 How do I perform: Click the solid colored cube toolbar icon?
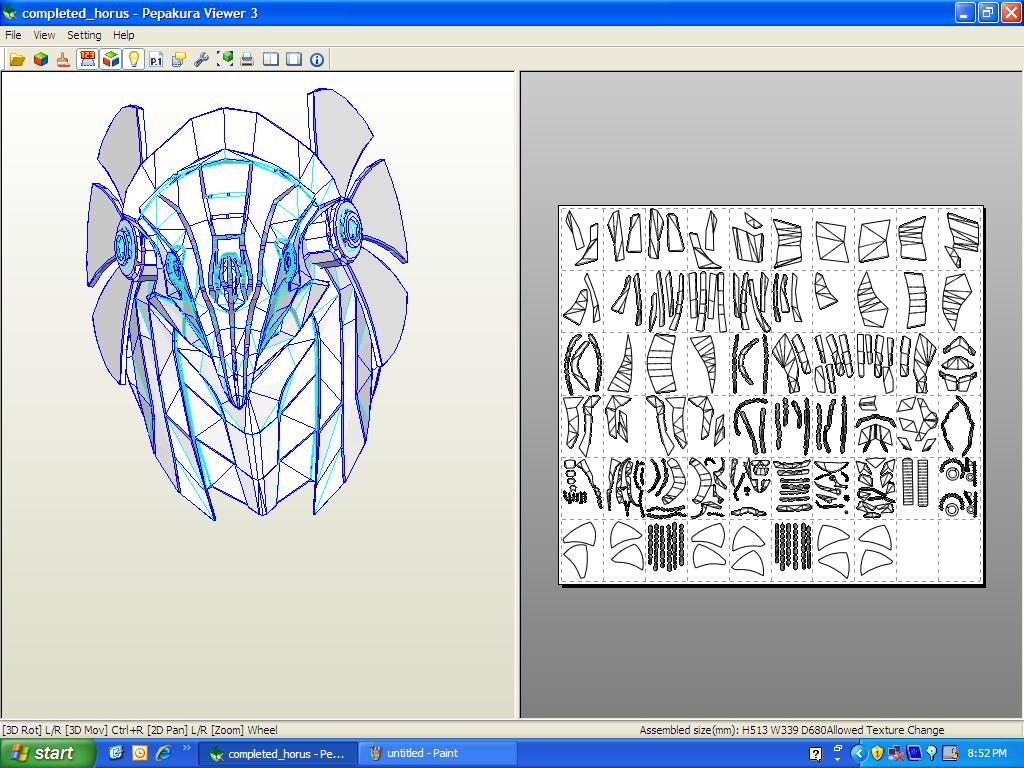tap(40, 60)
